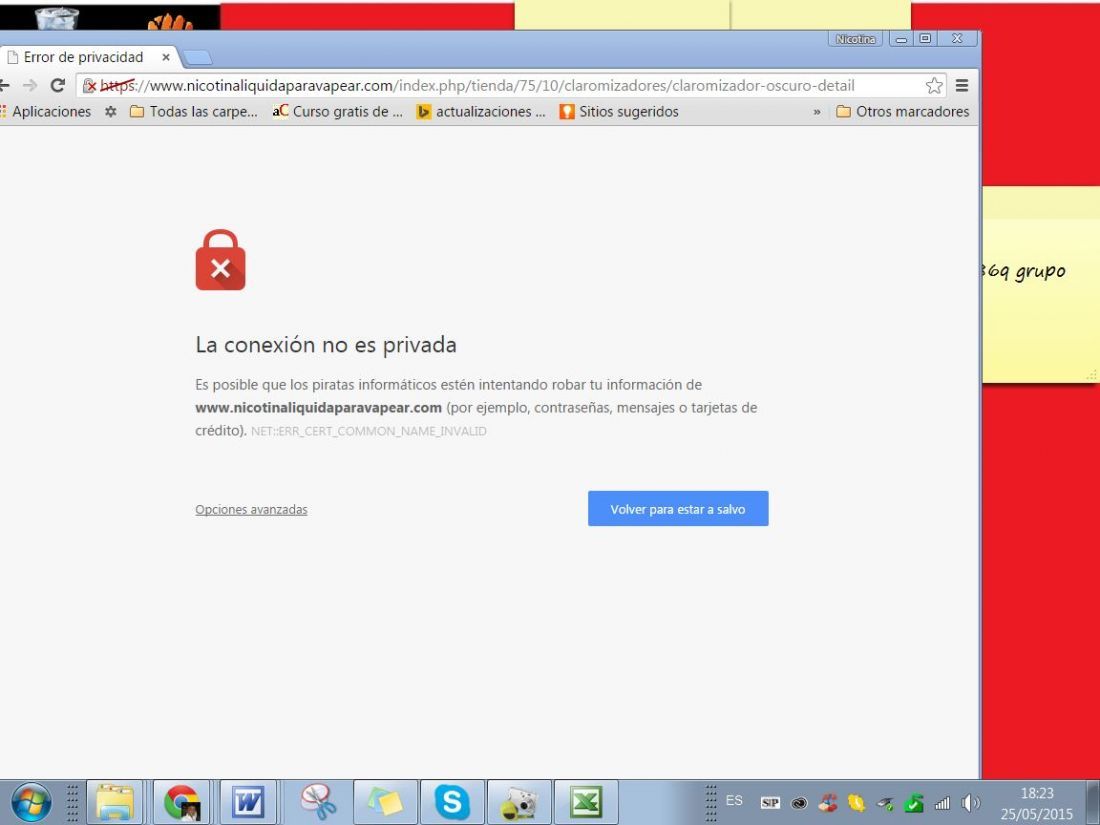
Task: Click the green checkmark tray icon
Action: coord(913,803)
